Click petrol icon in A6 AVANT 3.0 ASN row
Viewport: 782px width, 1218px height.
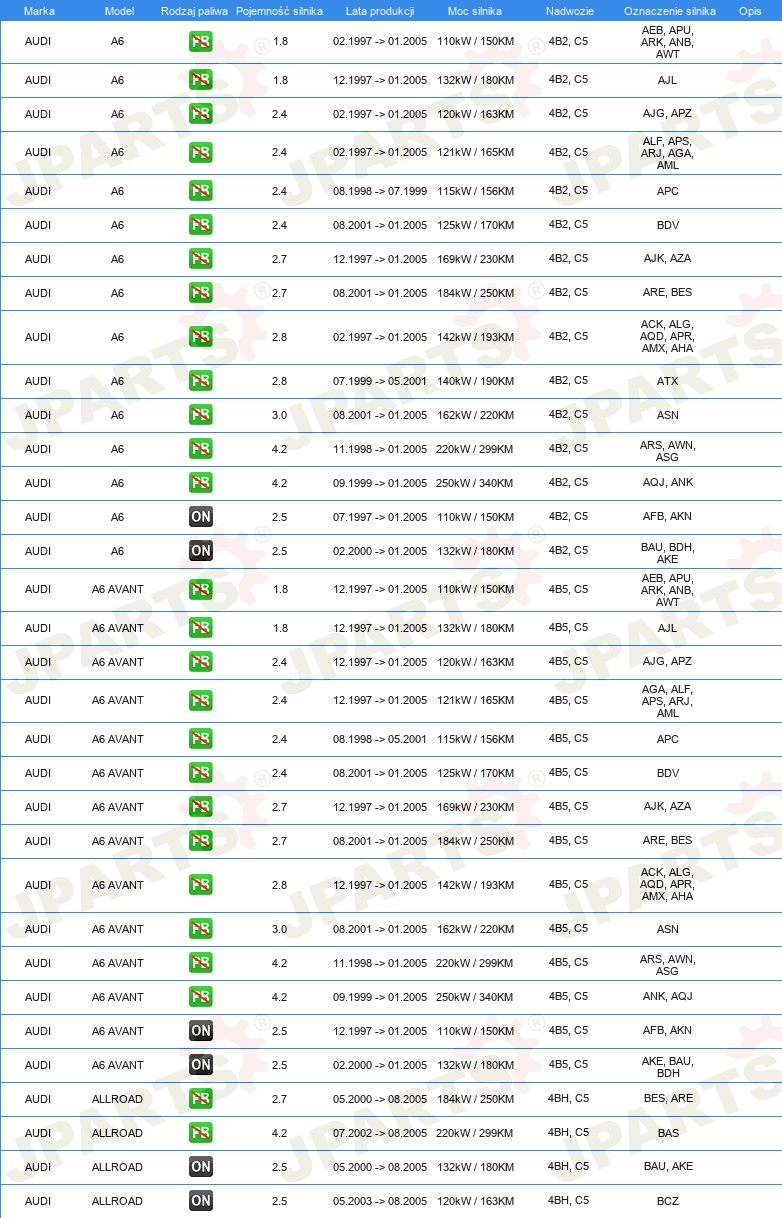(x=201, y=929)
